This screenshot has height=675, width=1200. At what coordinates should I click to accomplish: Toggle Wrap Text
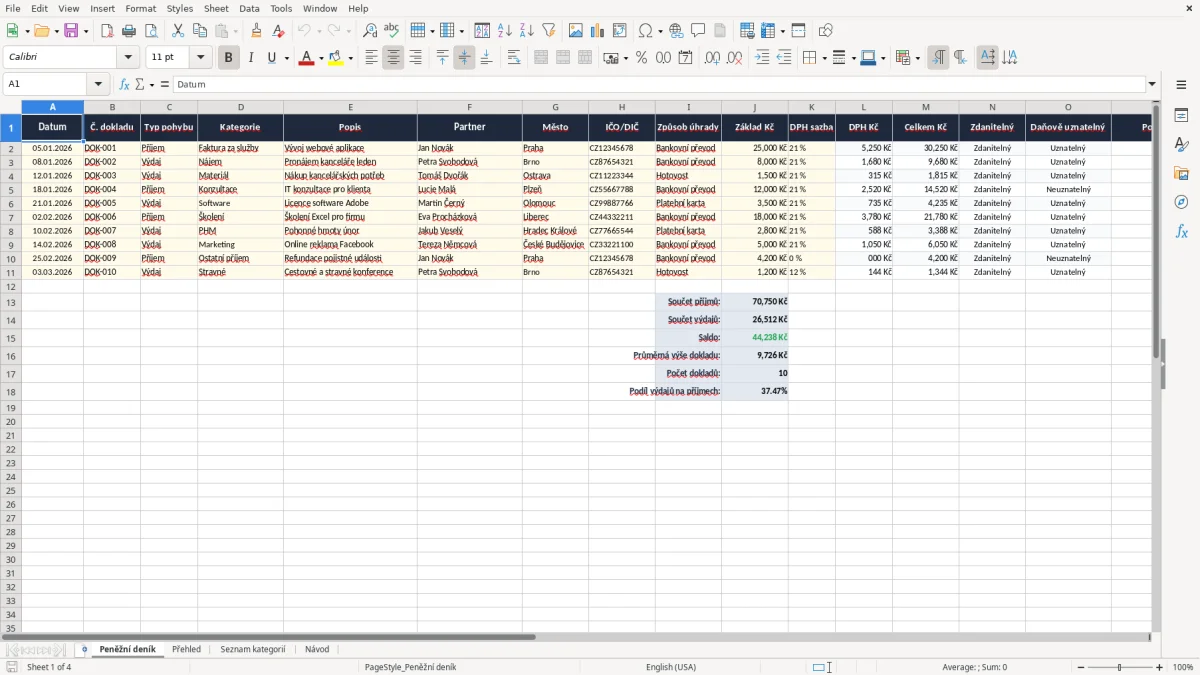click(x=513, y=58)
